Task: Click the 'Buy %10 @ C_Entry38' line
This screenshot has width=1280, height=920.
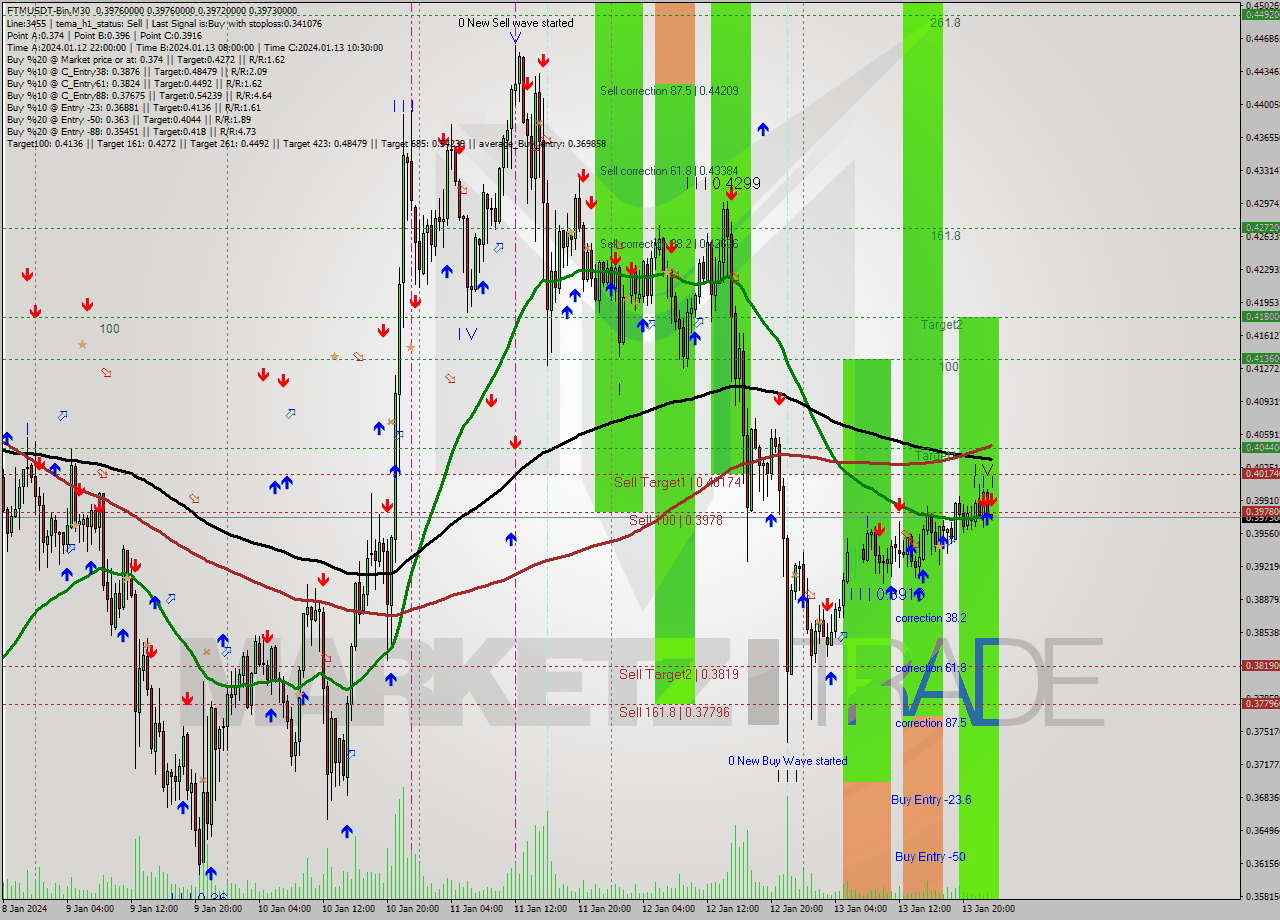Action: click(x=136, y=72)
